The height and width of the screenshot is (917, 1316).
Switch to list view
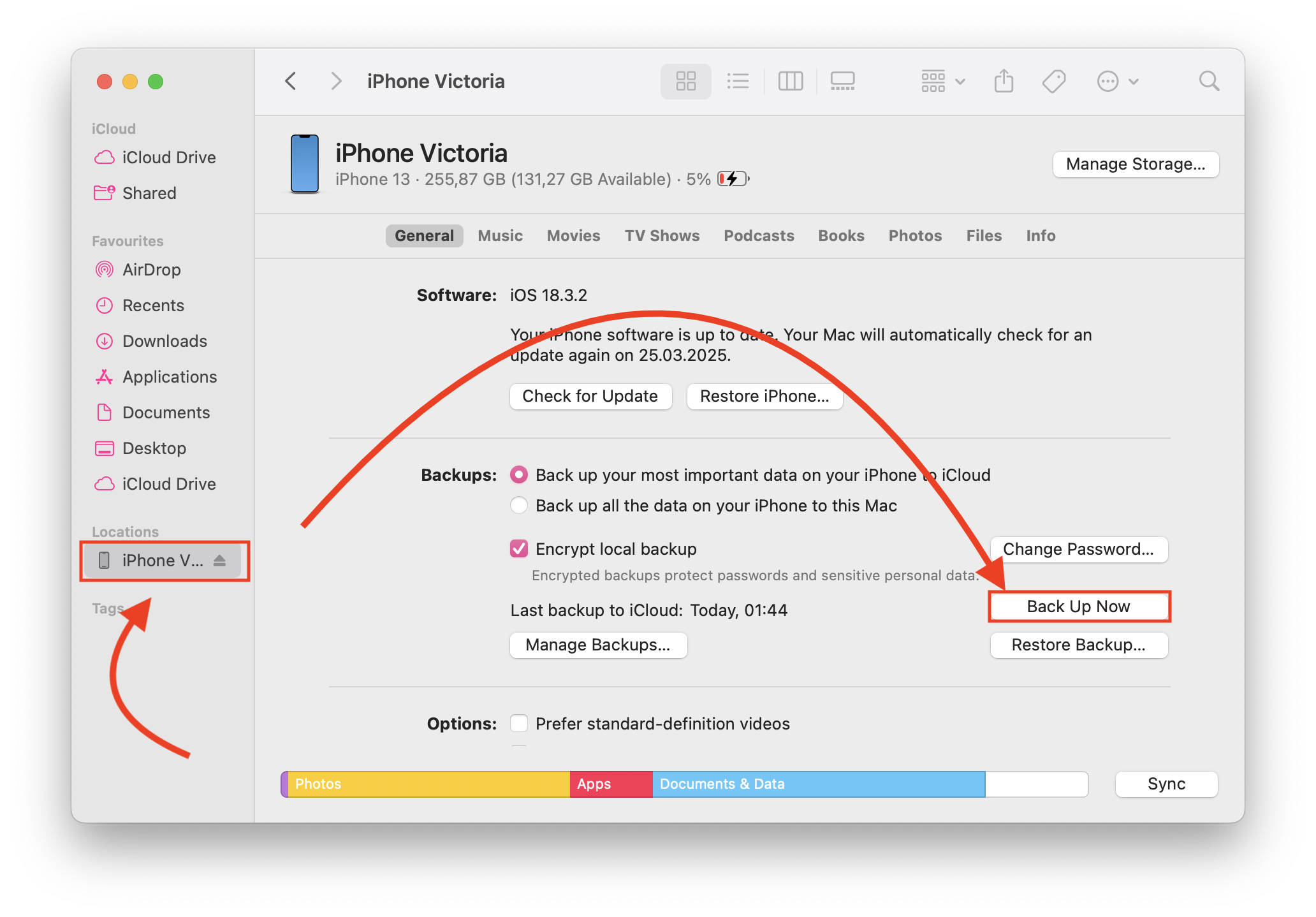[x=738, y=82]
